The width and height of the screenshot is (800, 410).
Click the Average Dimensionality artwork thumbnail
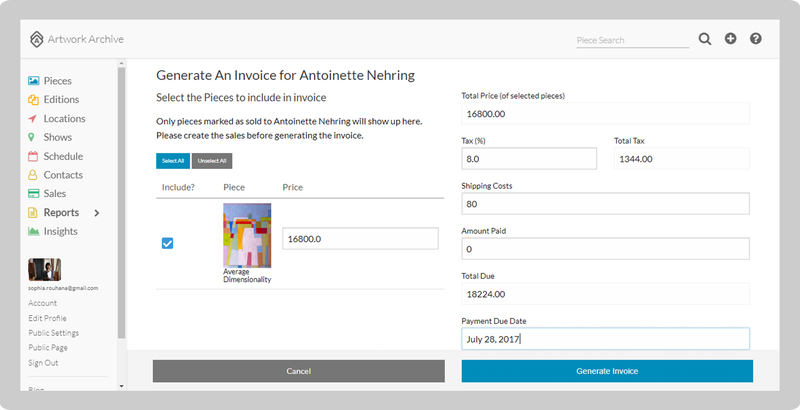coord(247,237)
